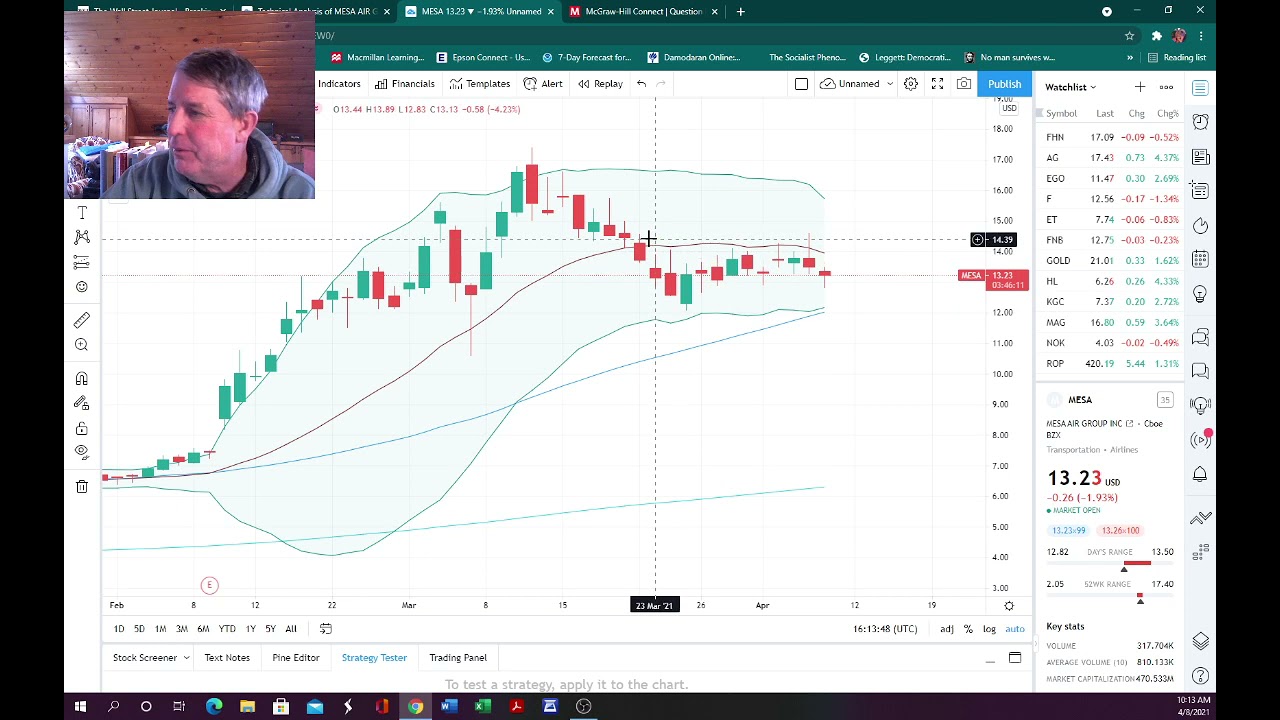The width and height of the screenshot is (1280, 720).
Task: Open the private chats icon
Action: point(1200,371)
